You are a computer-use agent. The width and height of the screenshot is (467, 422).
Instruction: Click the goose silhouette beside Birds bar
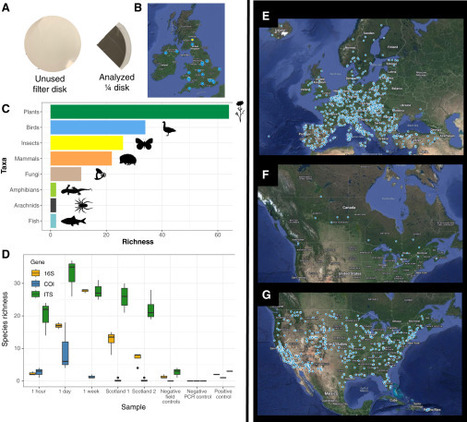point(169,129)
